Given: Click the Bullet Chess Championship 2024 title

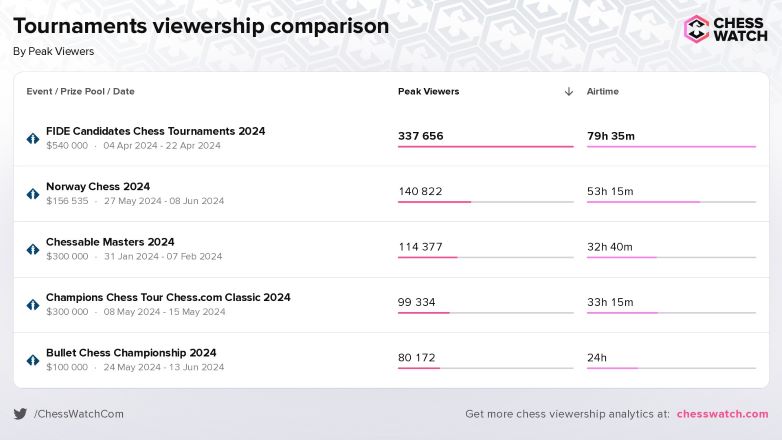Looking at the screenshot, I should point(131,353).
